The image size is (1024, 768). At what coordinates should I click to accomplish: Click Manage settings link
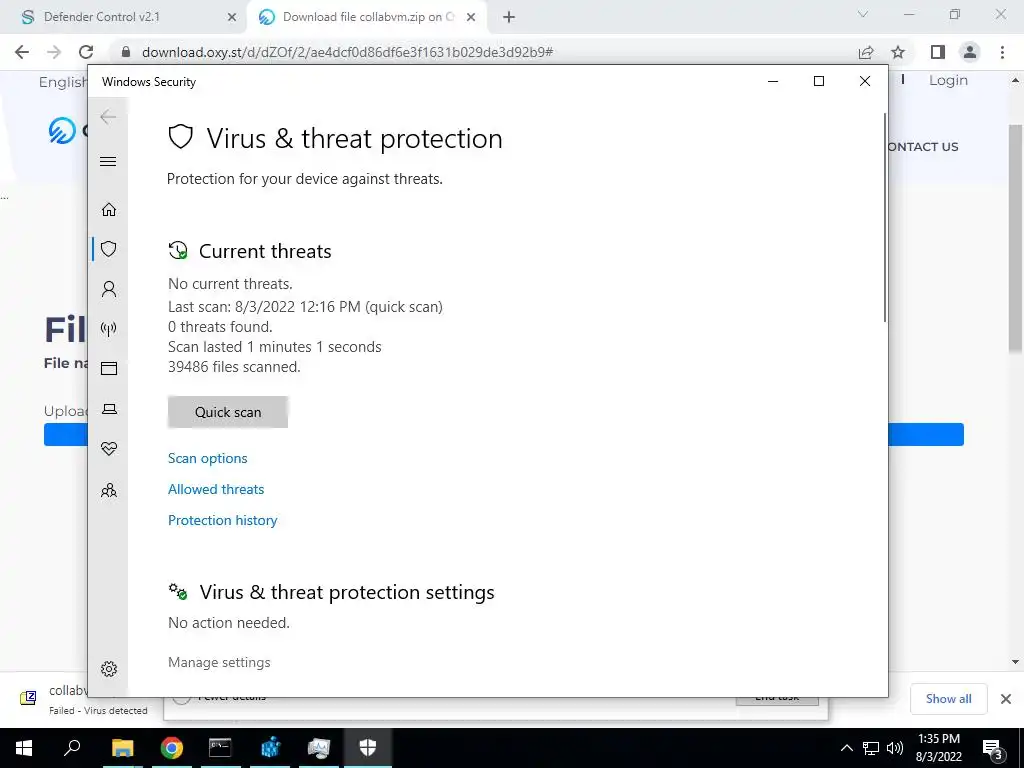219,662
